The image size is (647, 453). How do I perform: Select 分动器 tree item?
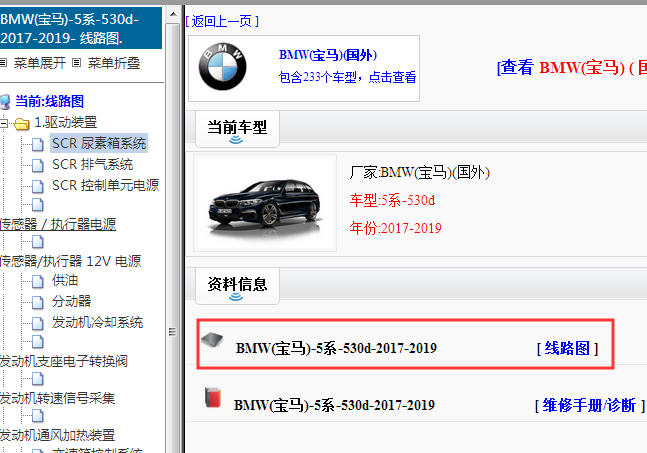coord(71,301)
